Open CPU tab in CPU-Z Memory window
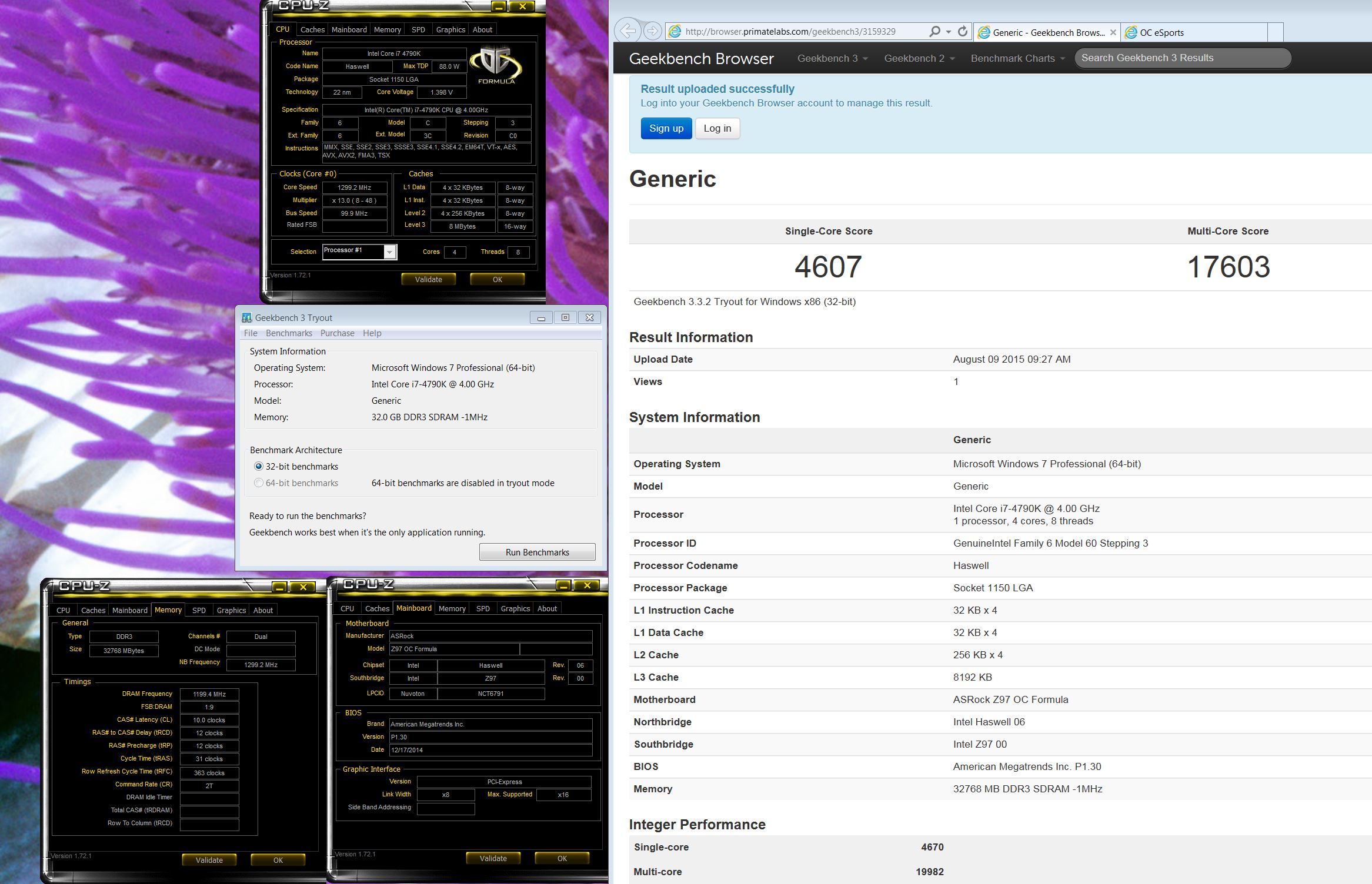 (x=63, y=610)
